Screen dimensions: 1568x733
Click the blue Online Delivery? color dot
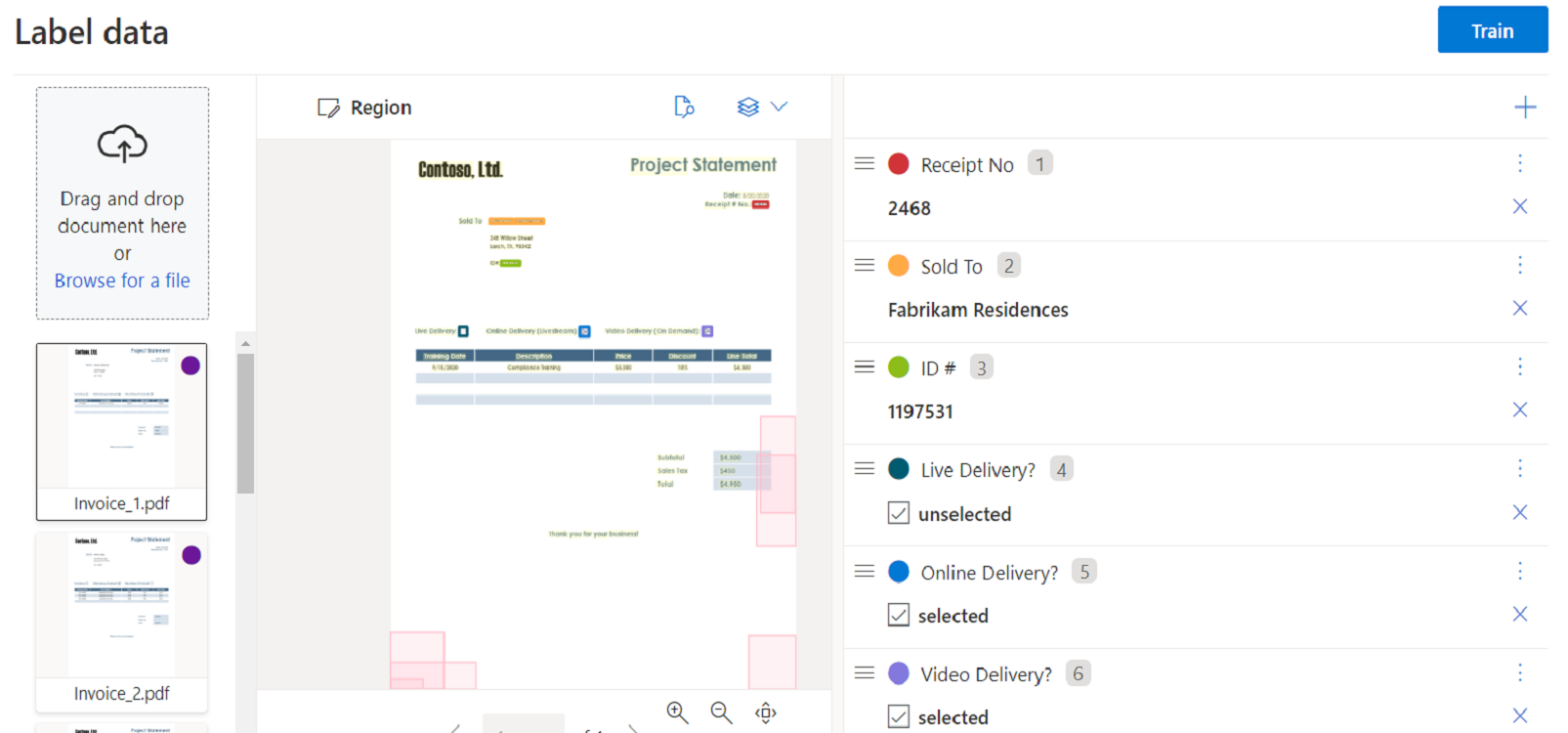point(899,571)
